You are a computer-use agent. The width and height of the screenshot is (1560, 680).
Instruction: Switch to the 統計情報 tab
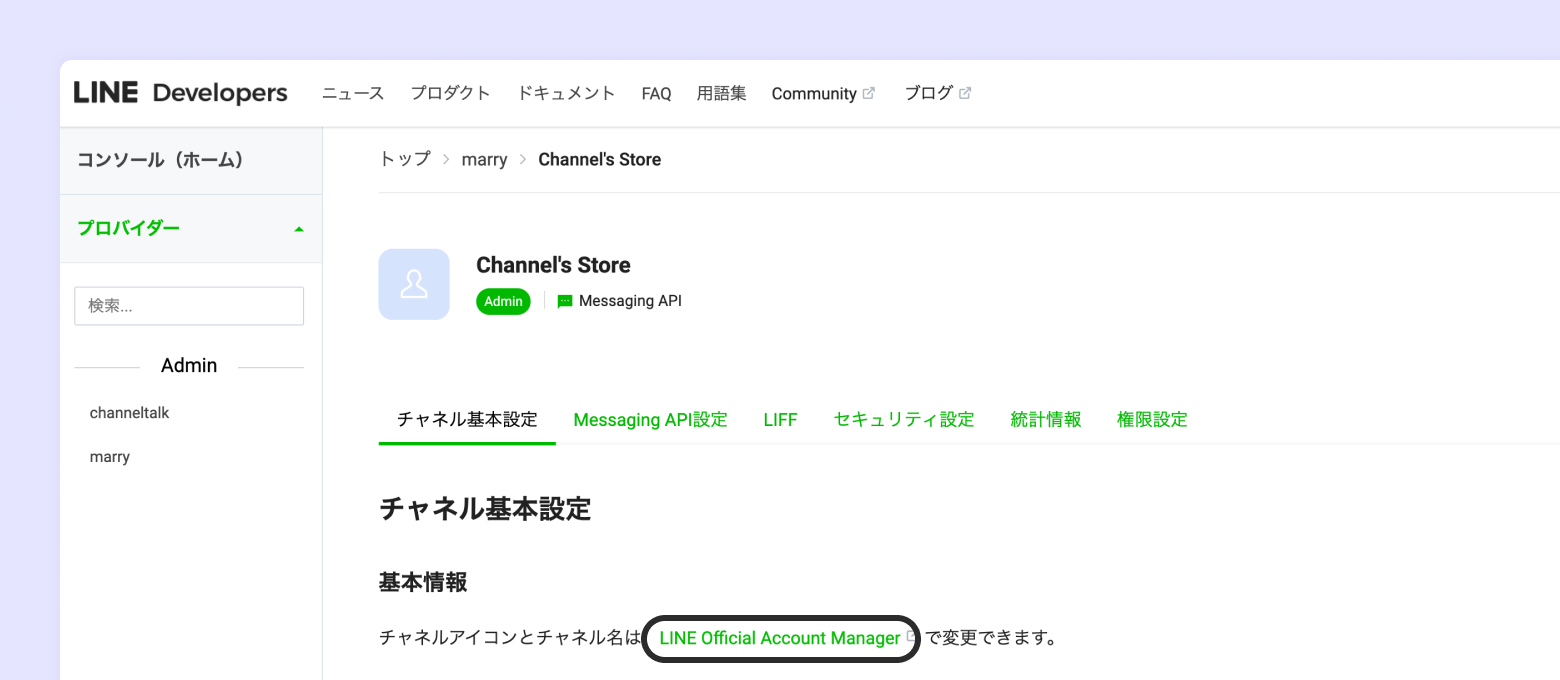coord(1046,420)
